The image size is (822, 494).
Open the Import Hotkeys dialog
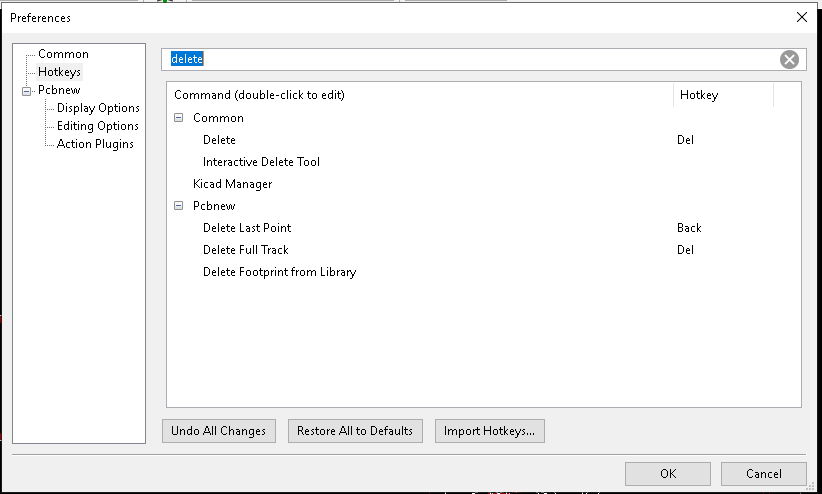pos(490,431)
